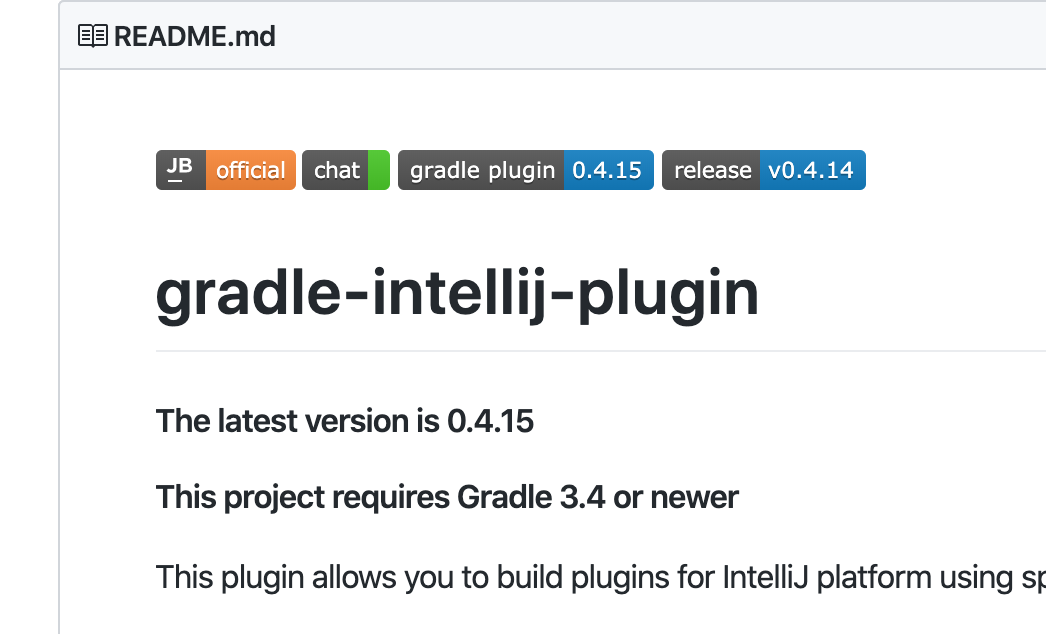Click the bold latest version 0.4.15 line
Viewport: 1046px width, 634px height.
pos(344,421)
